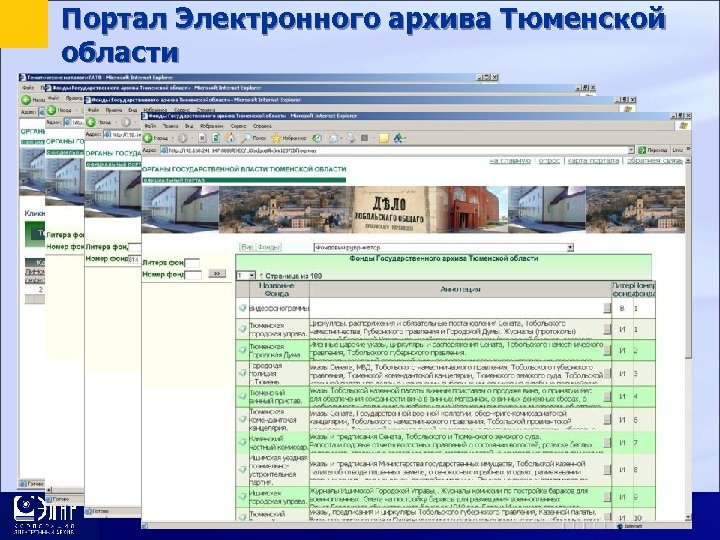720x540 pixels.
Task: Click the scroll up arrow of front window
Action: point(687,161)
